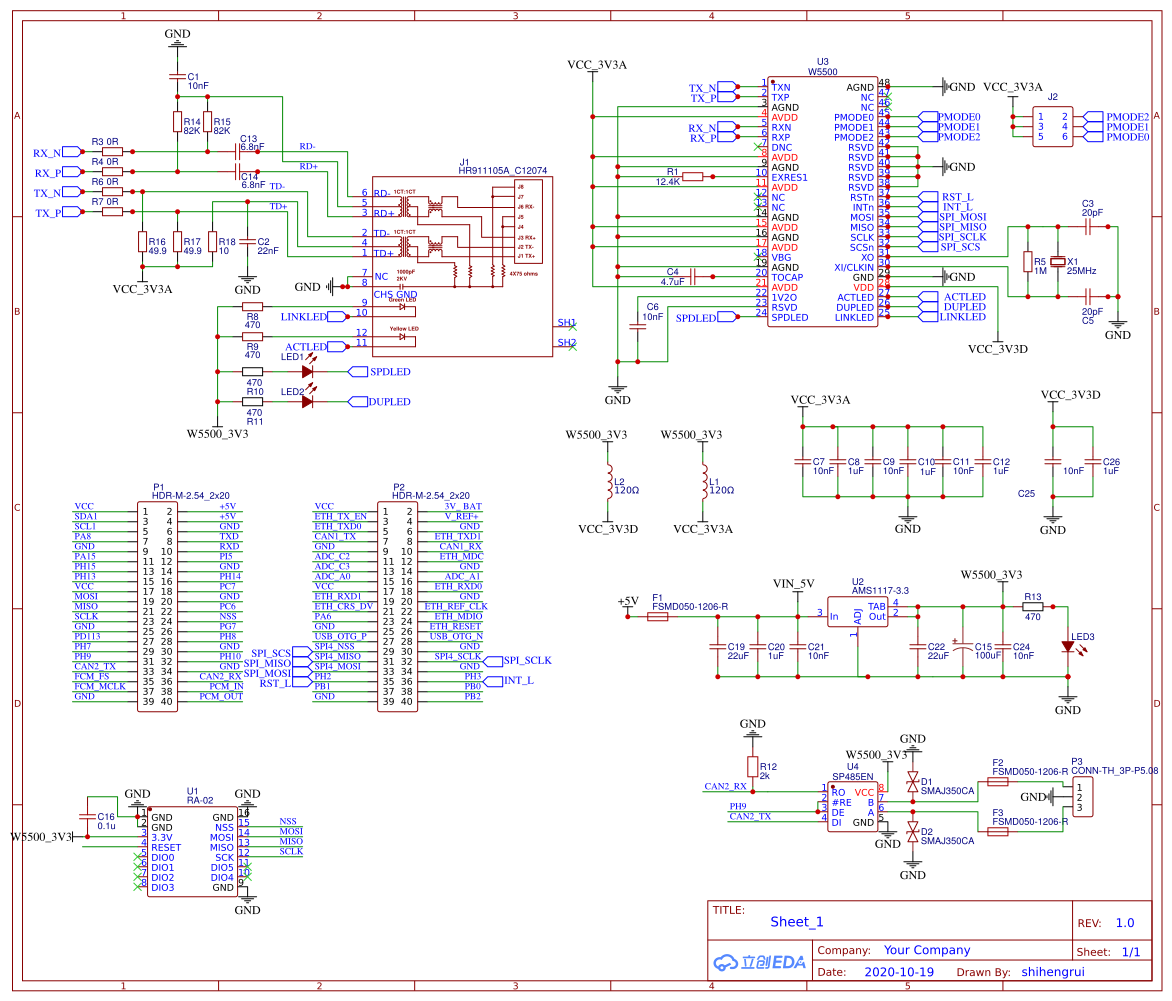
Task: Select resistor R12 2k
Action: click(x=753, y=766)
